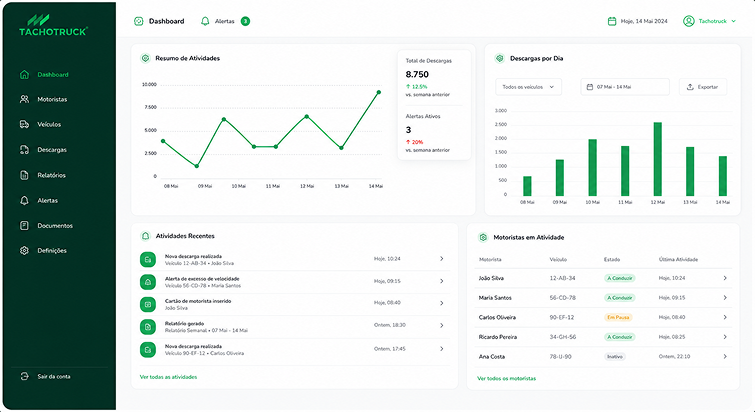This screenshot has width=755, height=412.
Task: Click the Sair da conta logout icon
Action: tap(24, 376)
